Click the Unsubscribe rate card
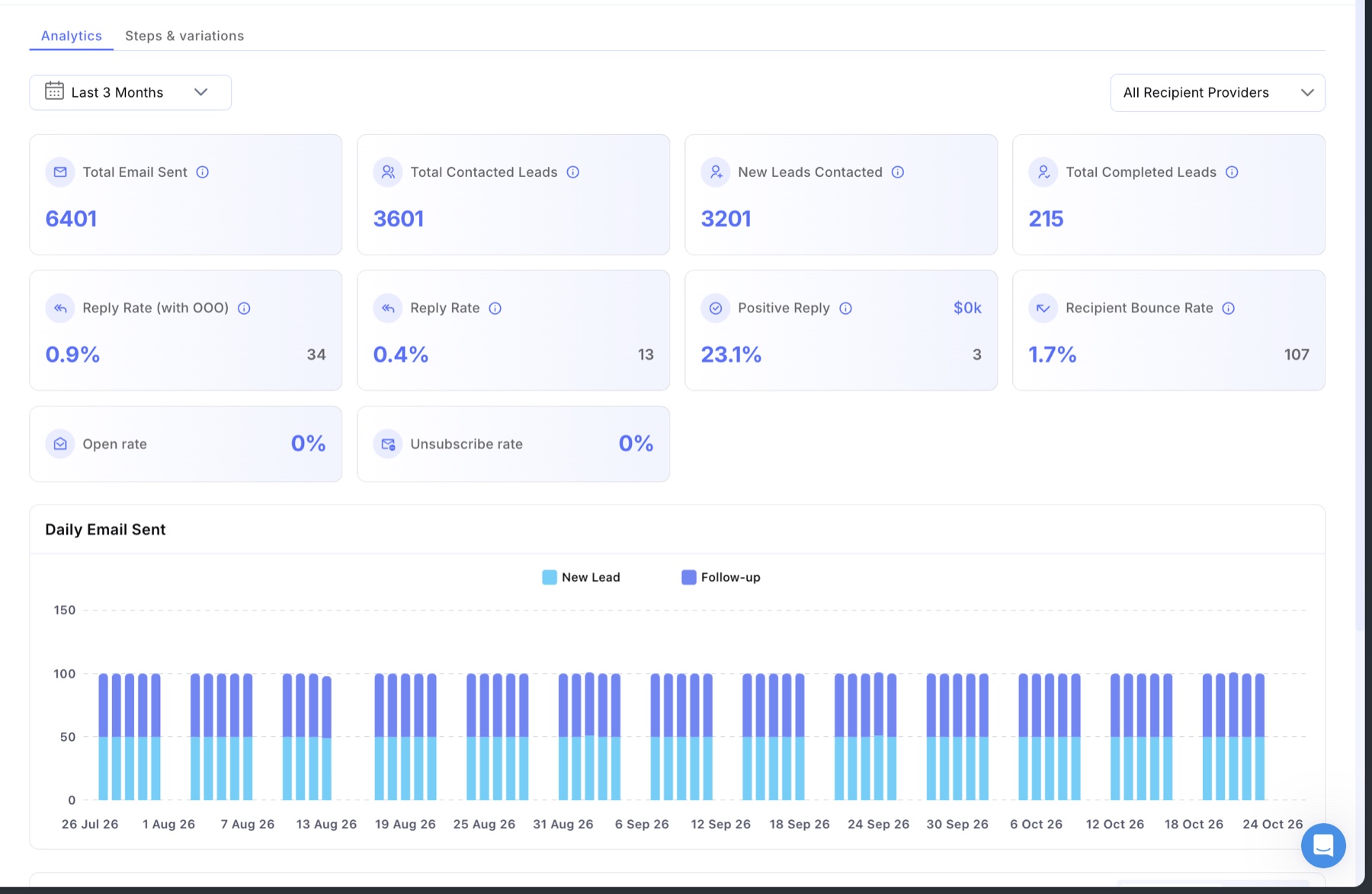This screenshot has width=1372, height=894. click(514, 444)
